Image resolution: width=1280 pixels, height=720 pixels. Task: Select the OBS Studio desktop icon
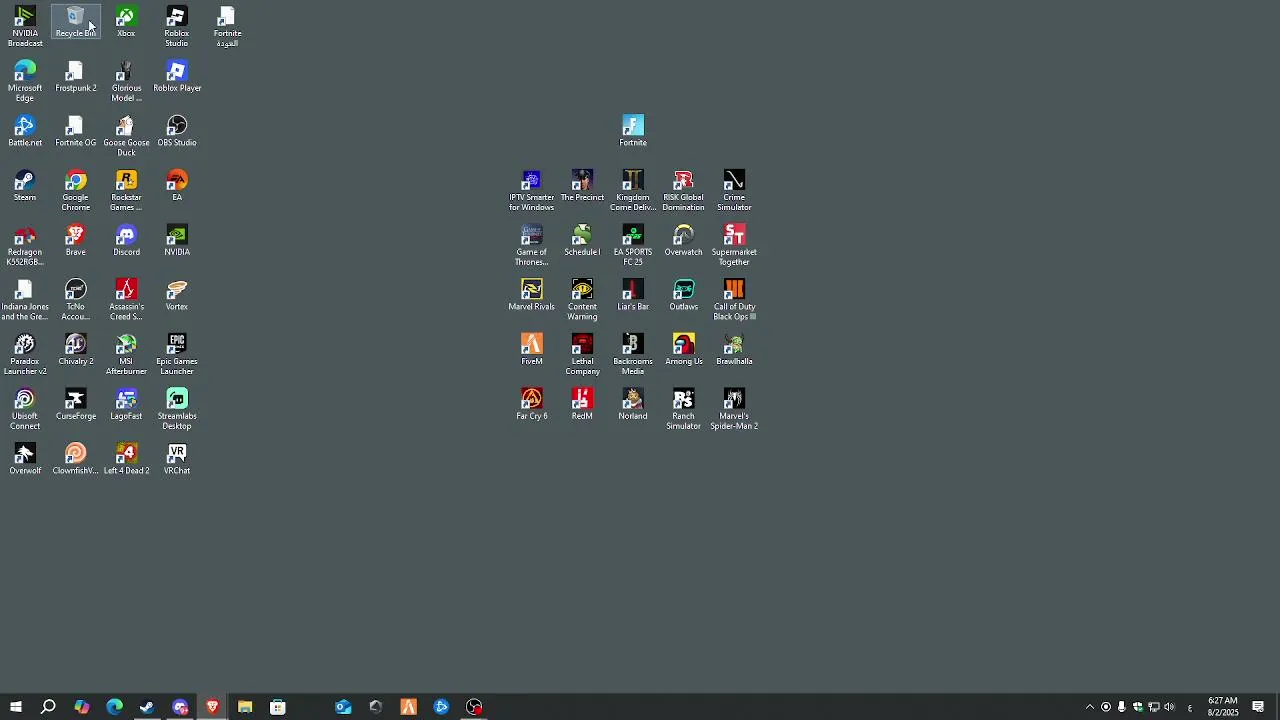pos(177,132)
